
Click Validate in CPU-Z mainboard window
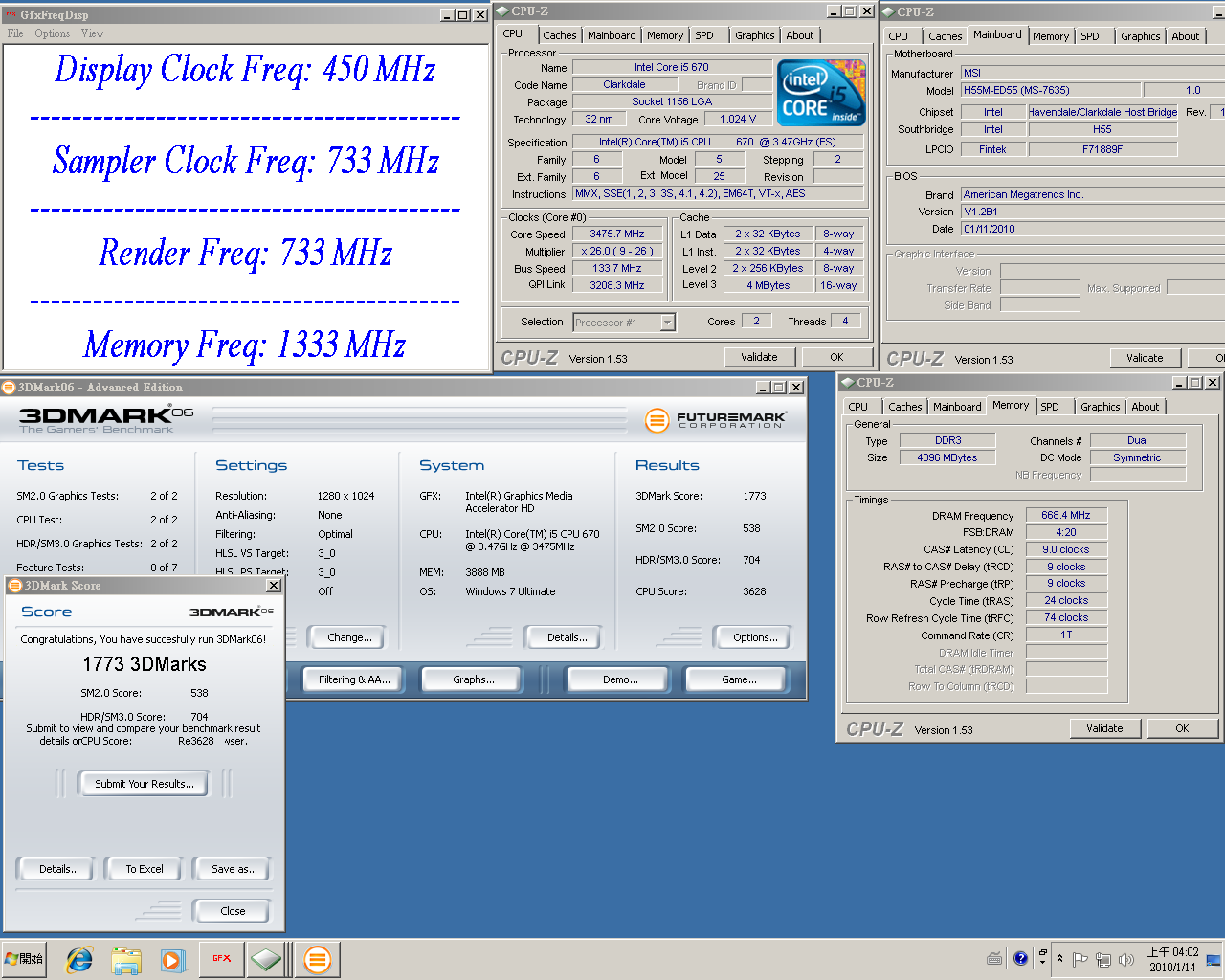pos(1146,358)
